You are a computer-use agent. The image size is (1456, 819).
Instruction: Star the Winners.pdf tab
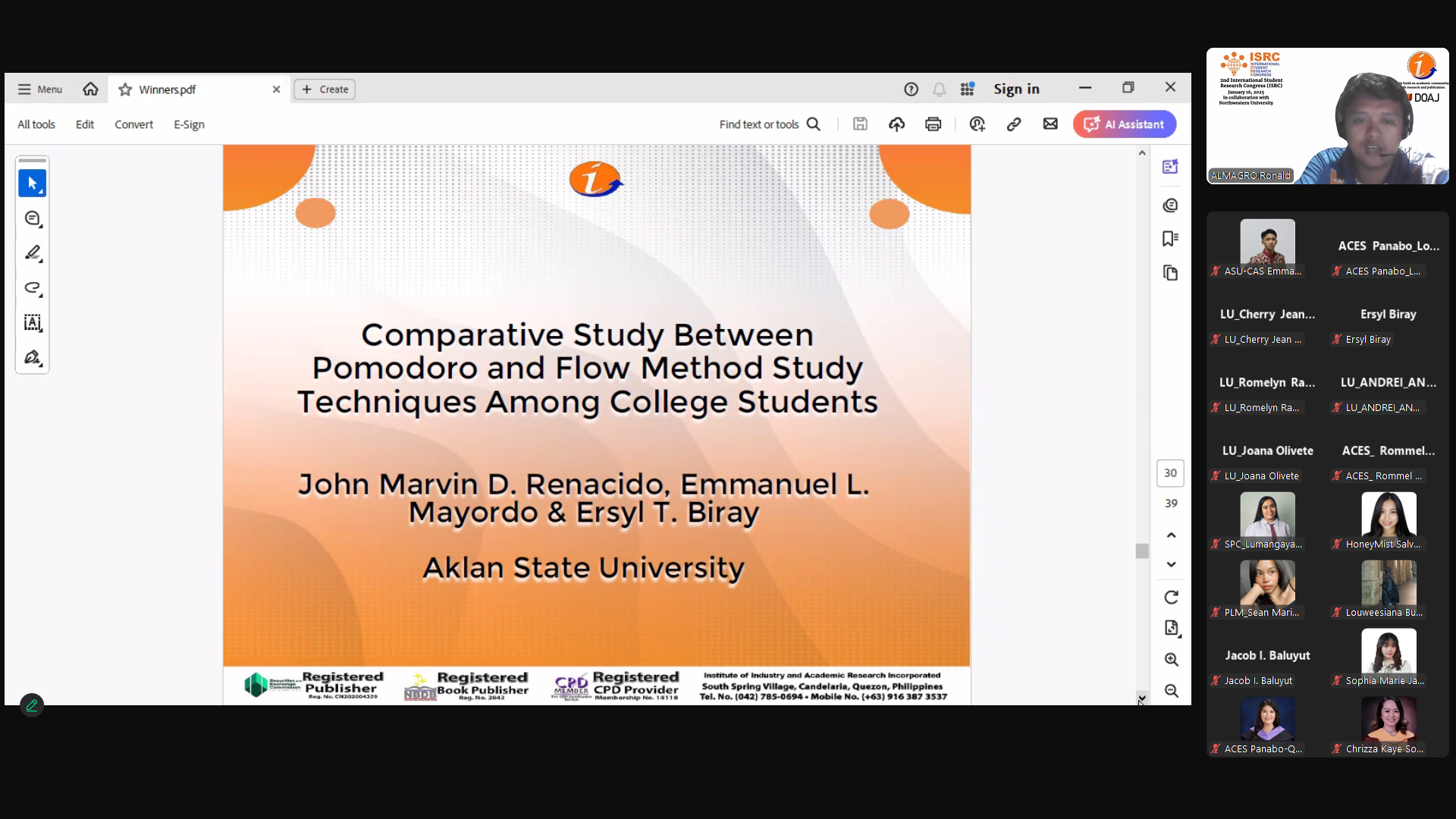pos(125,89)
